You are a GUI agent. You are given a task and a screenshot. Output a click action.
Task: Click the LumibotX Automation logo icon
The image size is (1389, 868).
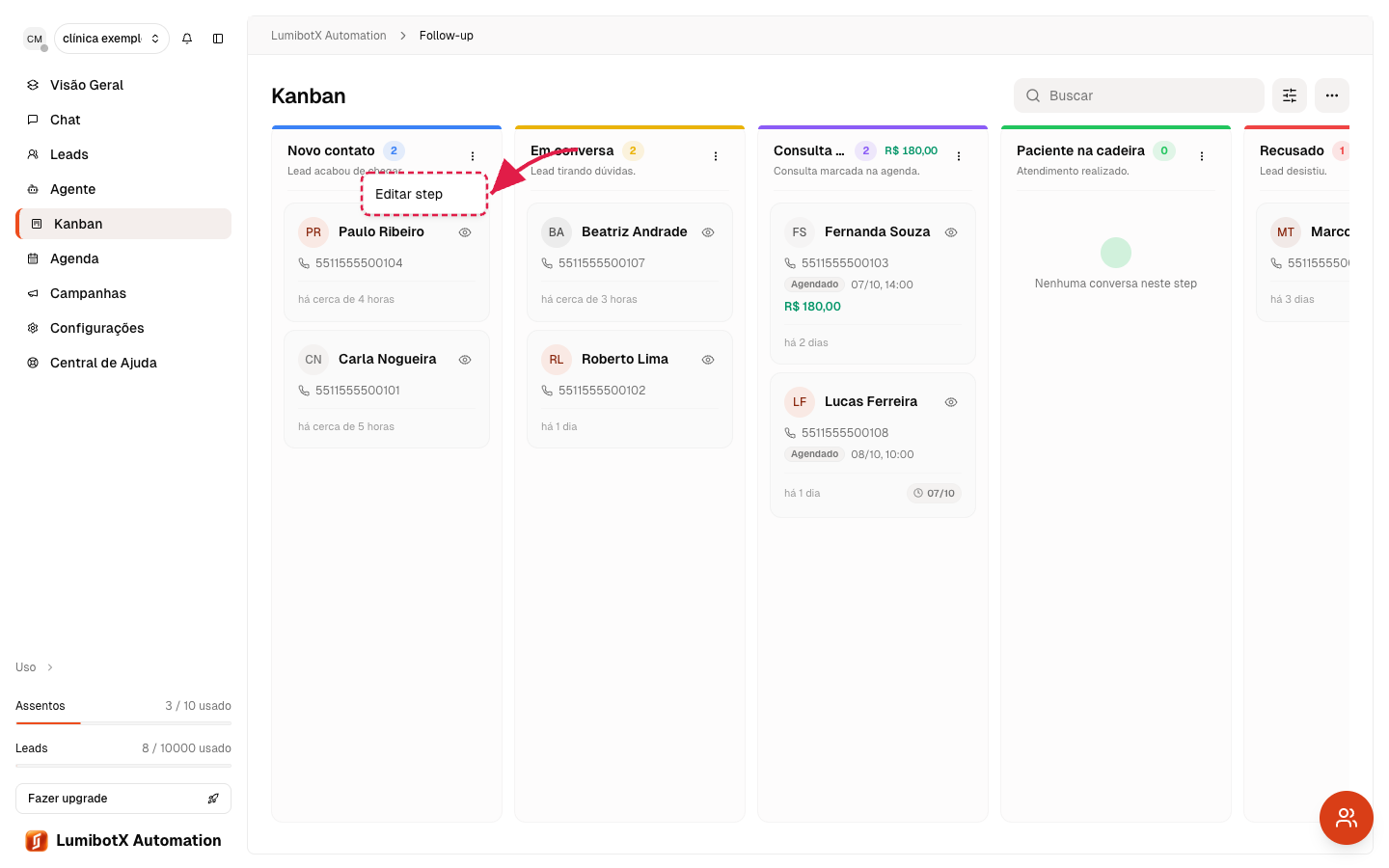[37, 841]
